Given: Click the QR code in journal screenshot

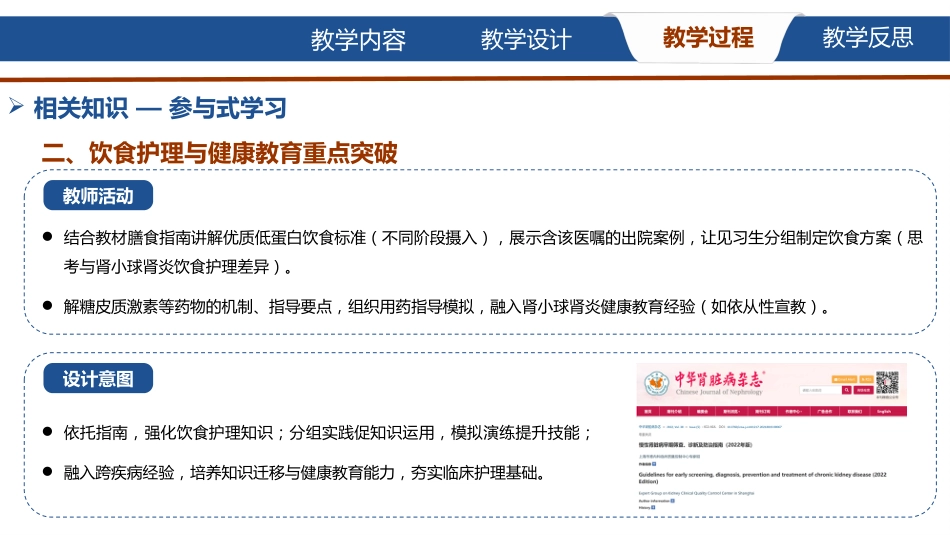Looking at the screenshot, I should click(x=887, y=382).
